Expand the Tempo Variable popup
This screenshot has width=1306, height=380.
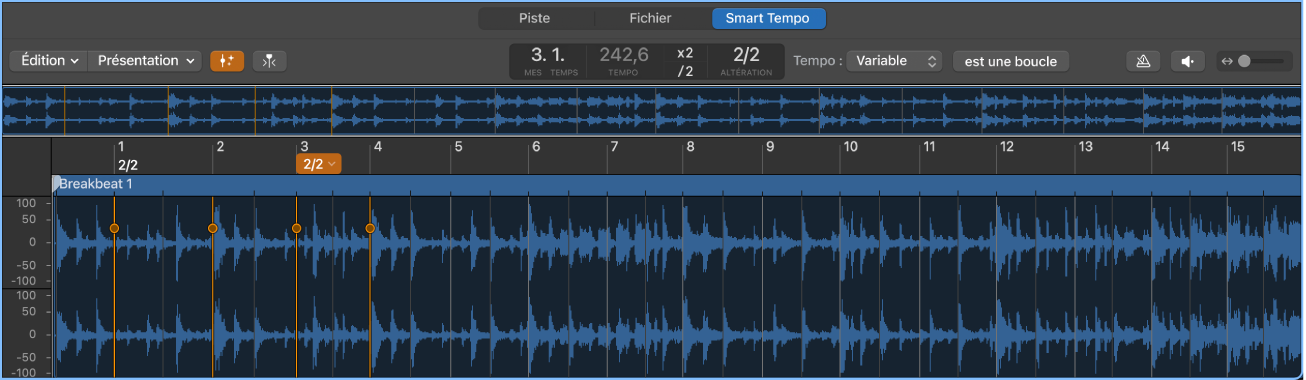click(894, 61)
